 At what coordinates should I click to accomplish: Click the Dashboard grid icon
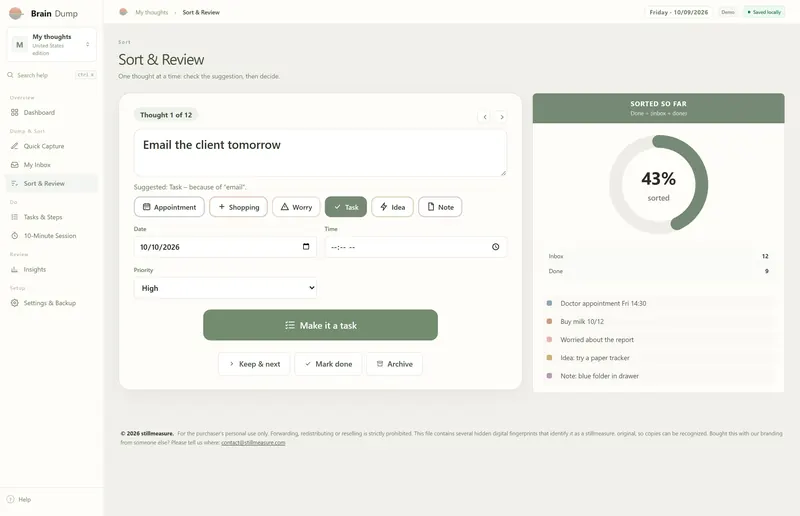tap(14, 112)
